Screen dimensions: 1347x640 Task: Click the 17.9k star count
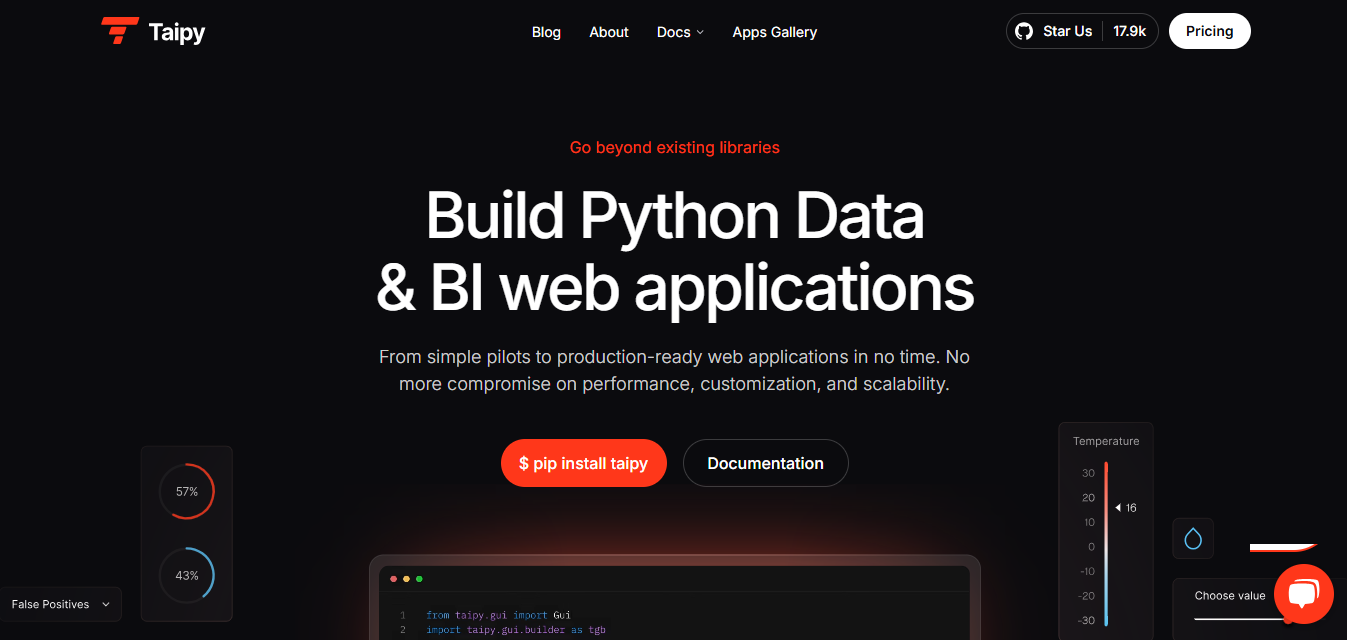[x=1130, y=31]
